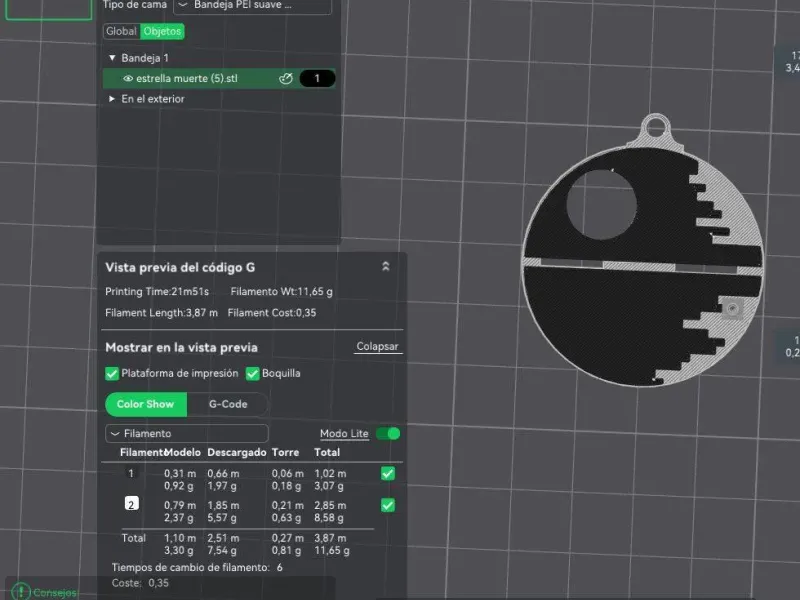Click the Descargado column header
The height and width of the screenshot is (600, 800).
click(237, 453)
